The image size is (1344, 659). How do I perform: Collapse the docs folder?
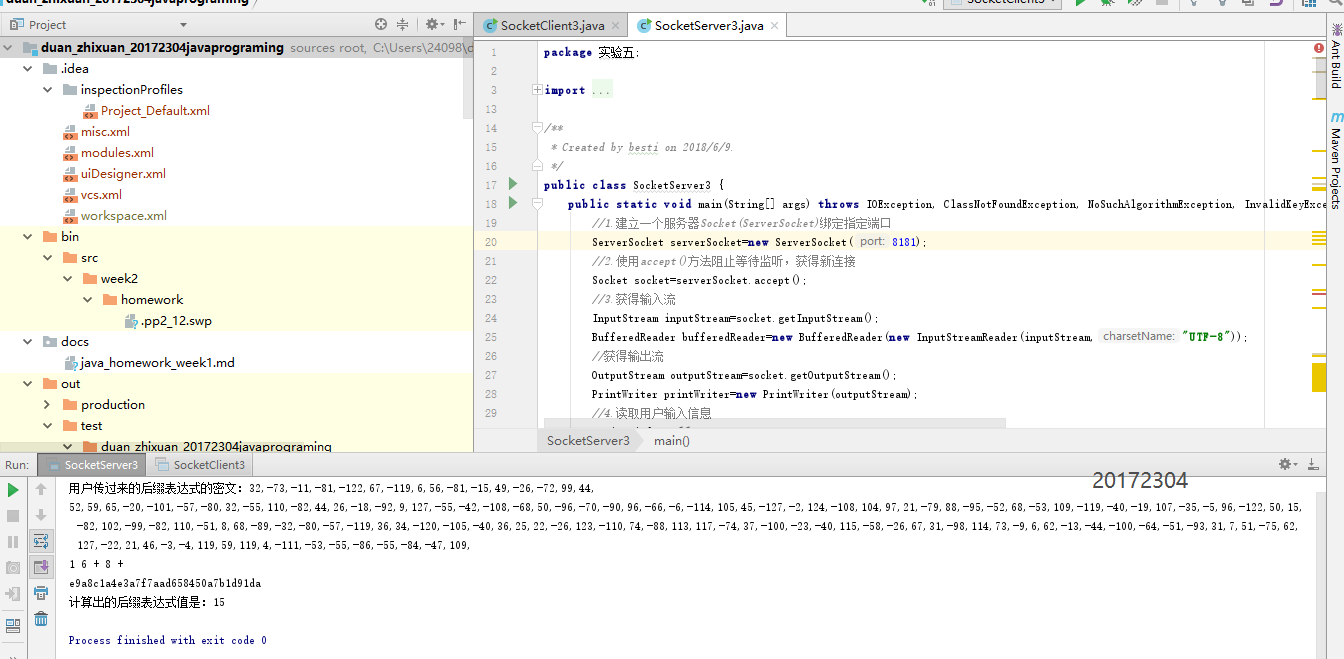[27, 342]
